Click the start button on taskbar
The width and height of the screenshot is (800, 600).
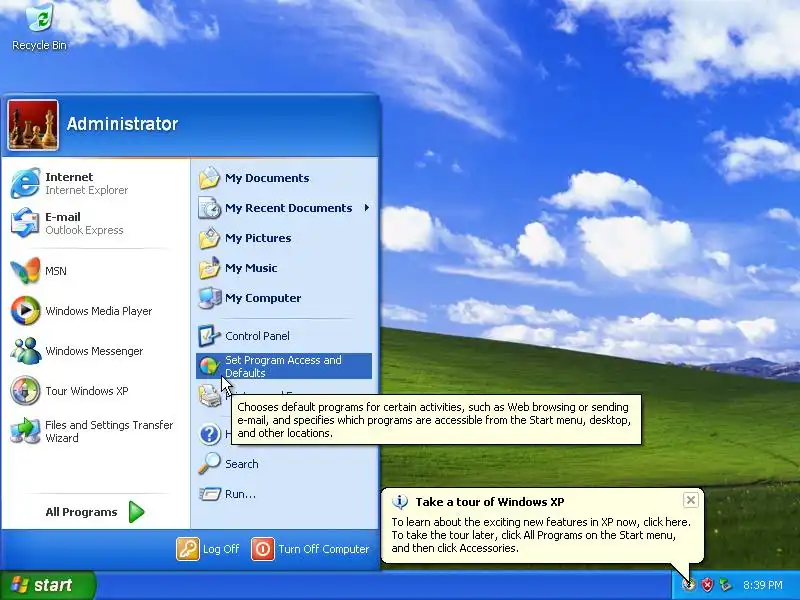coord(47,585)
